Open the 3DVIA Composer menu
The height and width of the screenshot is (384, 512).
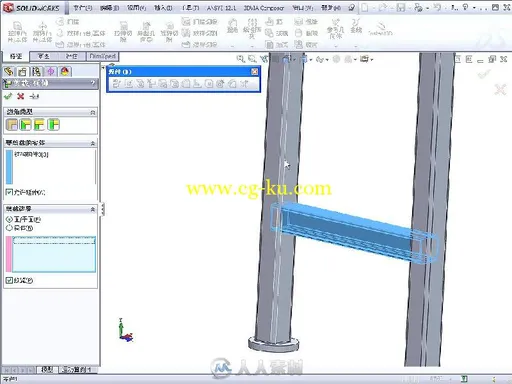pos(264,8)
